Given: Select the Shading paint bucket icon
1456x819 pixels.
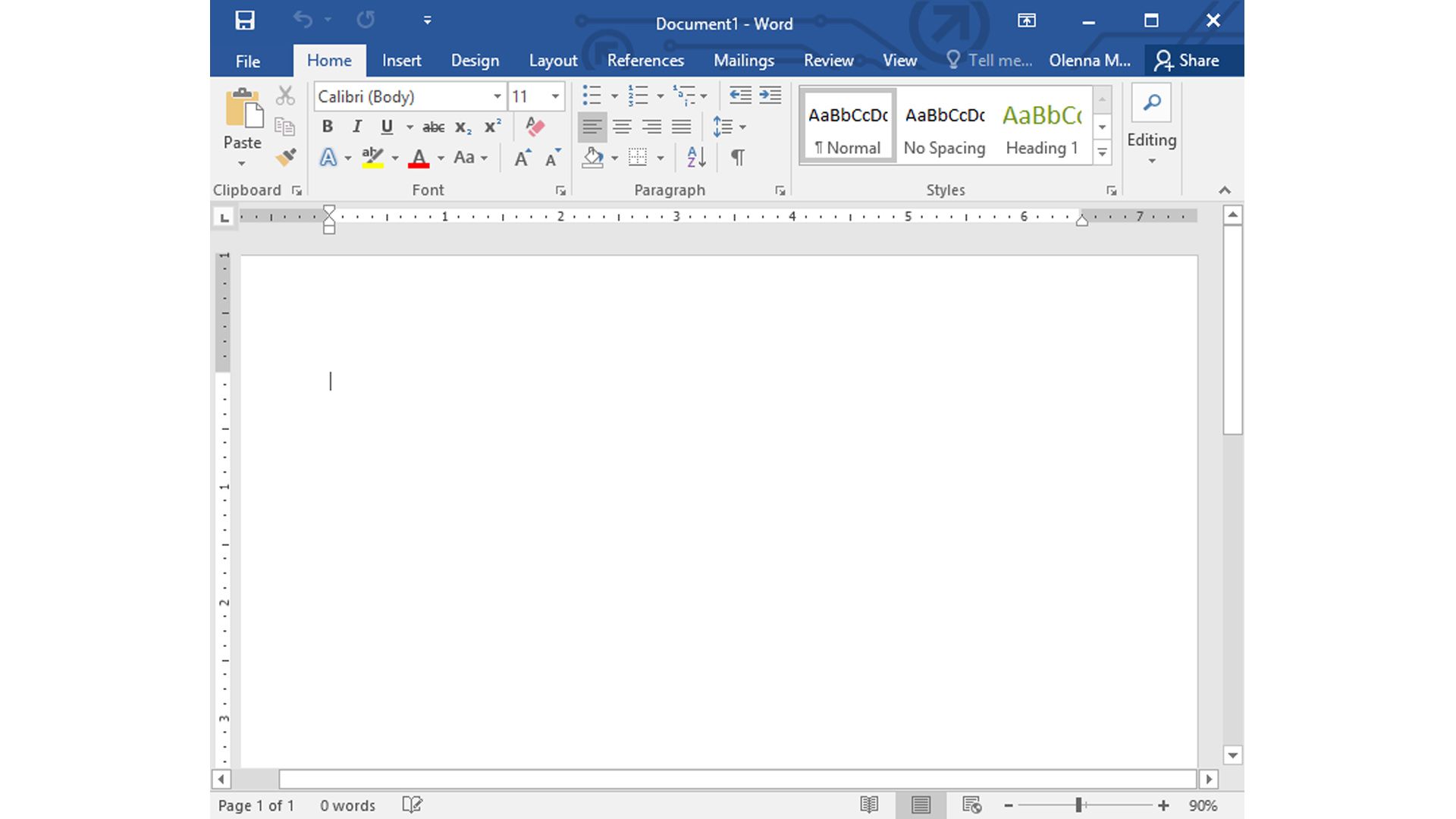Looking at the screenshot, I should [593, 157].
